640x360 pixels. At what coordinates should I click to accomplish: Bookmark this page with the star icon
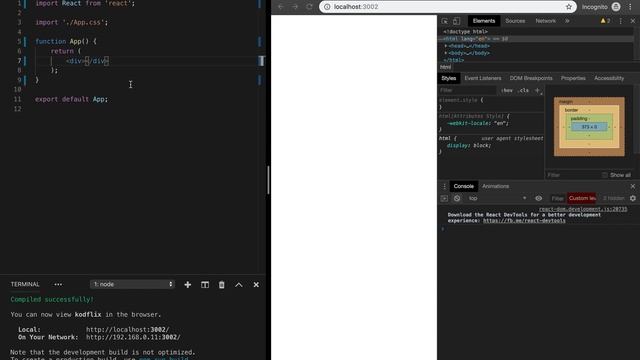coord(569,7)
